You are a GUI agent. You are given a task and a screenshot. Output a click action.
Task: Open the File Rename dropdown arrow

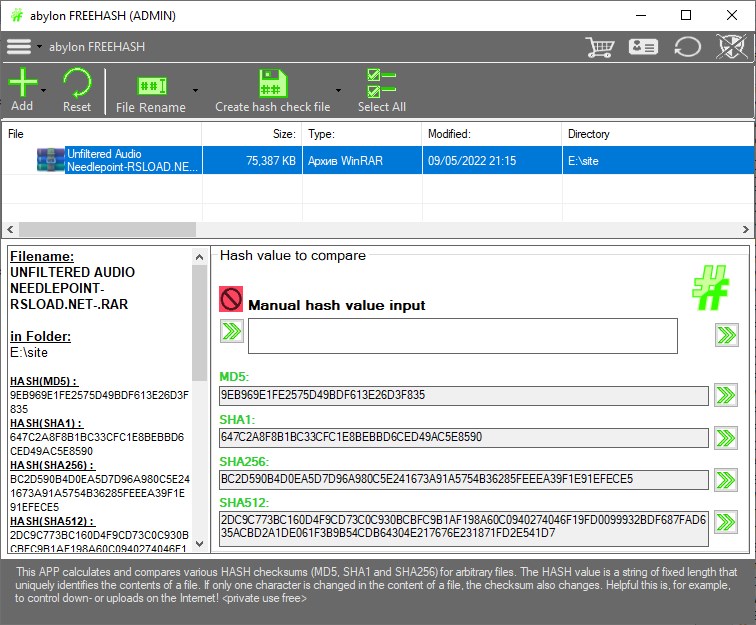(x=195, y=90)
